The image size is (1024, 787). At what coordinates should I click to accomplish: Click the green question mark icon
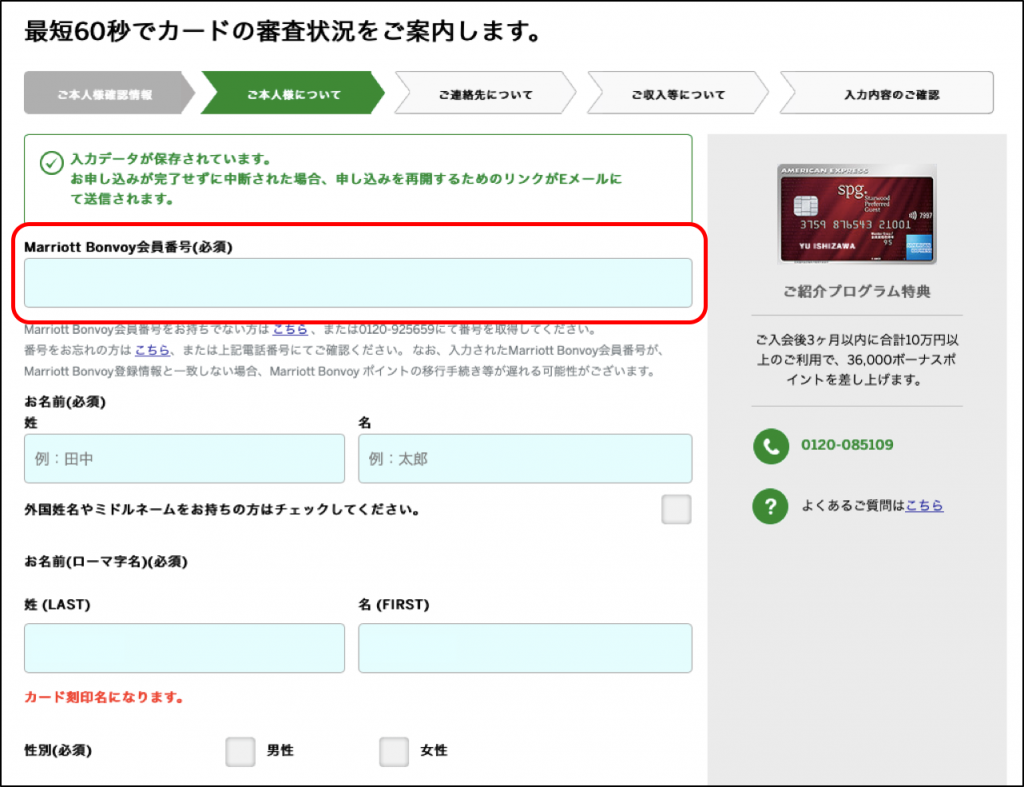[x=771, y=506]
